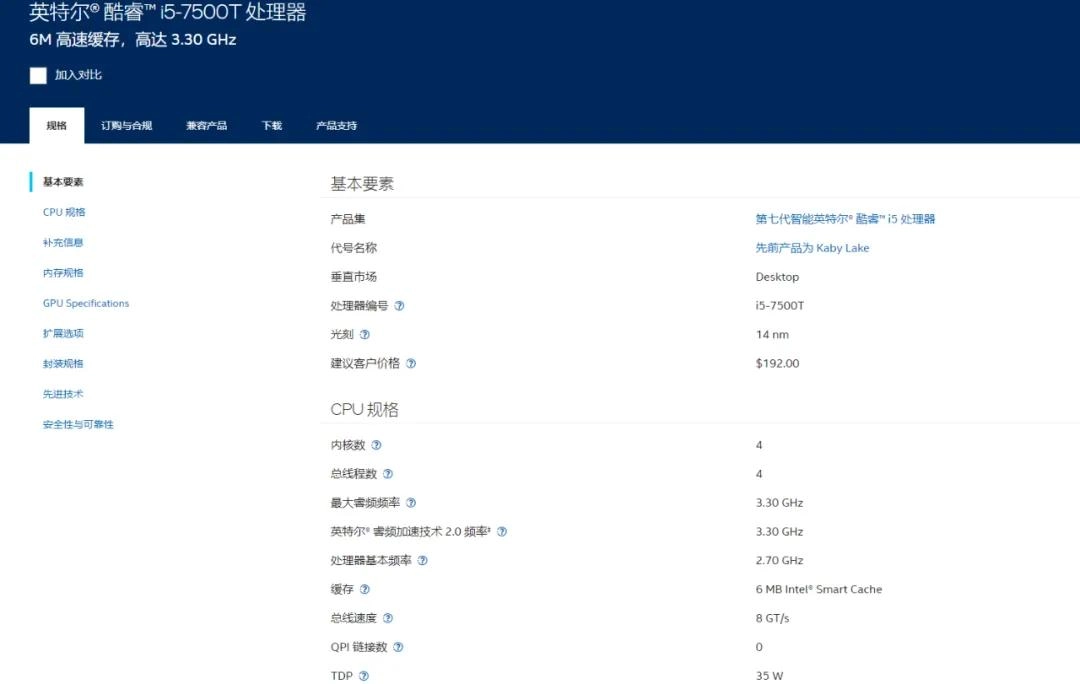Open the help icon beside 建议客户价格

(411, 364)
